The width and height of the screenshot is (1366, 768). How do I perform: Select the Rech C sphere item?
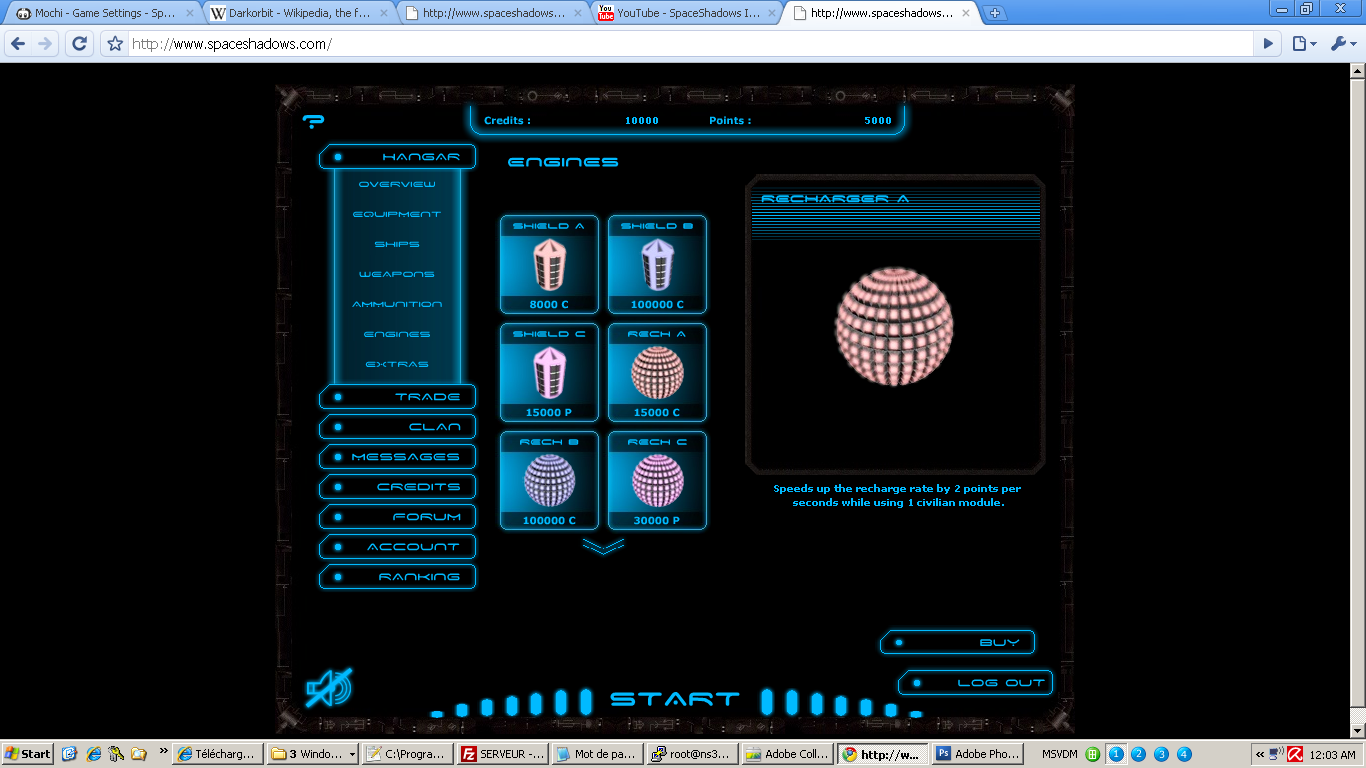point(657,481)
